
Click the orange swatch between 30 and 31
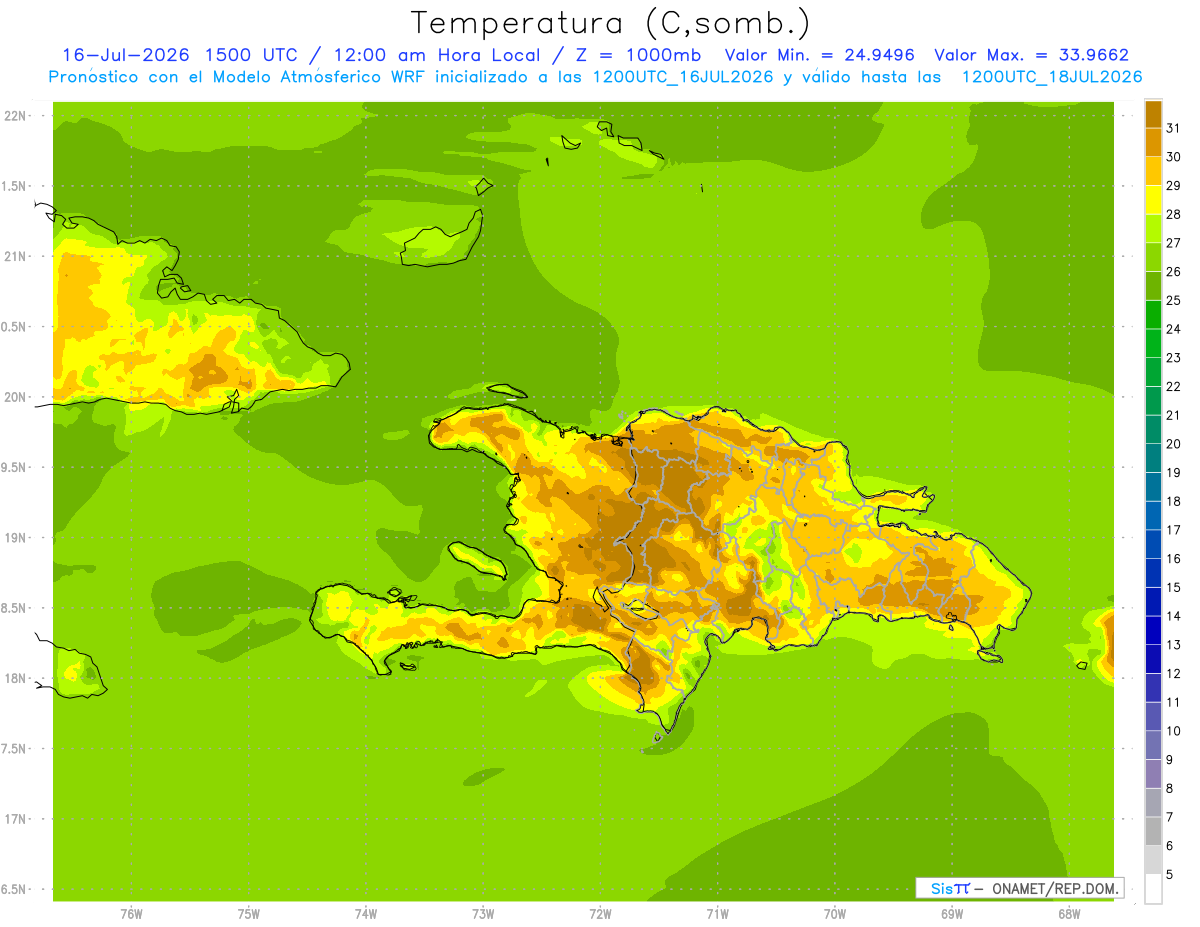[x=1153, y=142]
